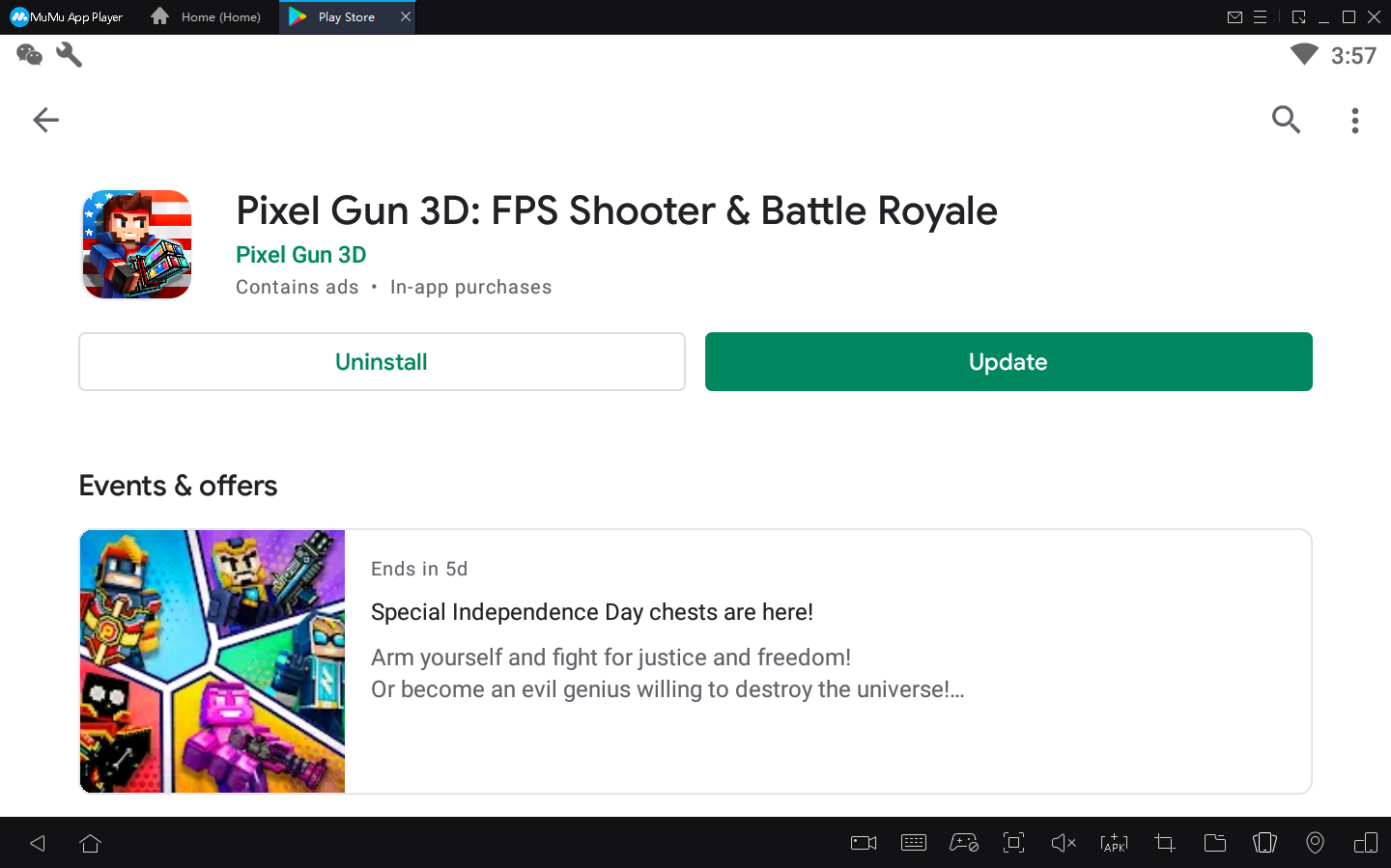The height and width of the screenshot is (868, 1391).
Task: Mute the emulator volume
Action: click(x=1064, y=843)
